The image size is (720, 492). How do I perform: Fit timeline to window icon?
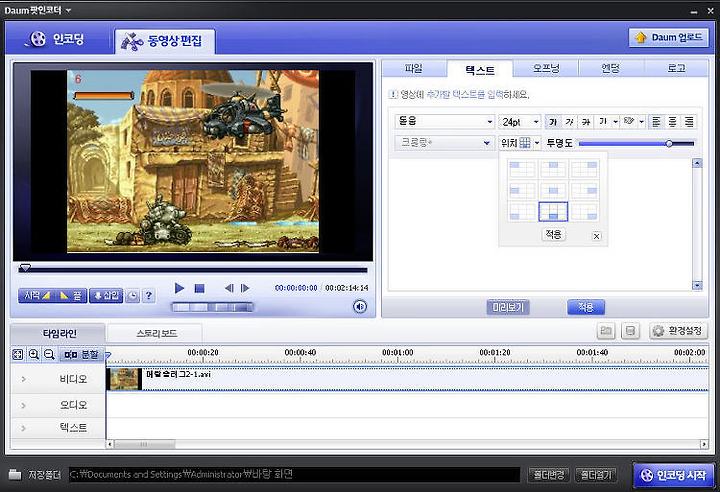17,354
